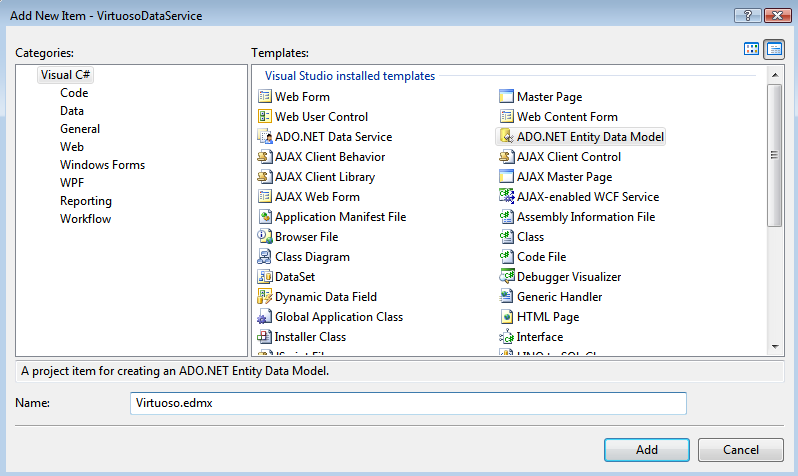798x476 pixels.
Task: Click the AJAX Master Page icon
Action: tap(506, 176)
